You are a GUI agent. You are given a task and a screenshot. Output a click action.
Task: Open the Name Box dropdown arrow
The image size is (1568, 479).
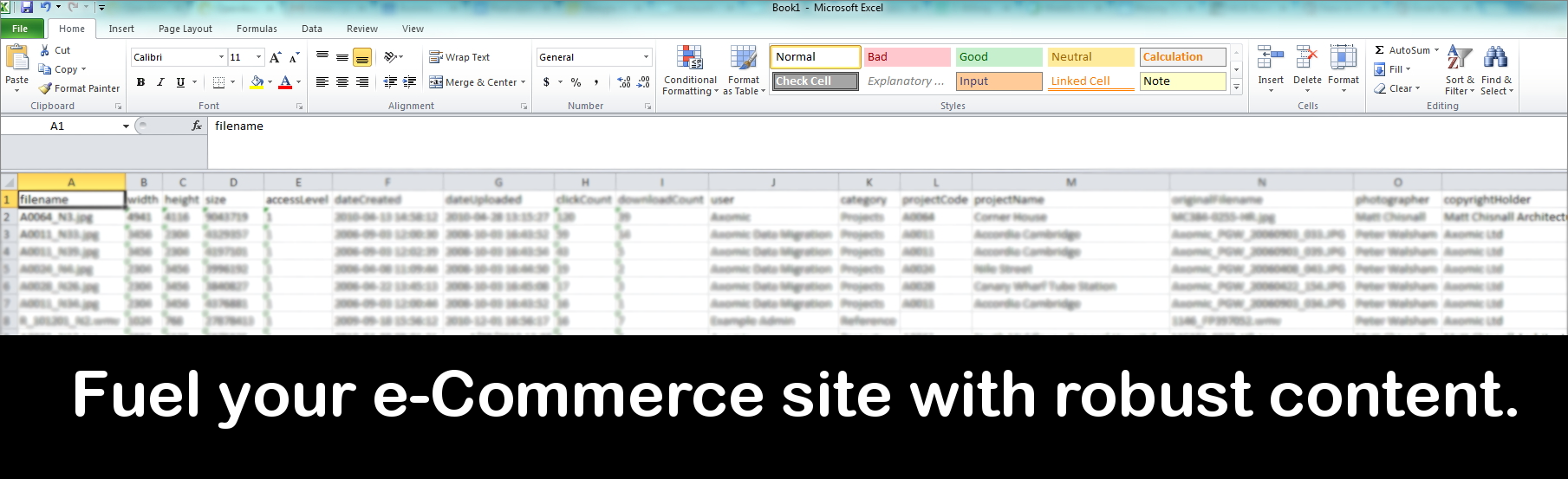pos(126,126)
